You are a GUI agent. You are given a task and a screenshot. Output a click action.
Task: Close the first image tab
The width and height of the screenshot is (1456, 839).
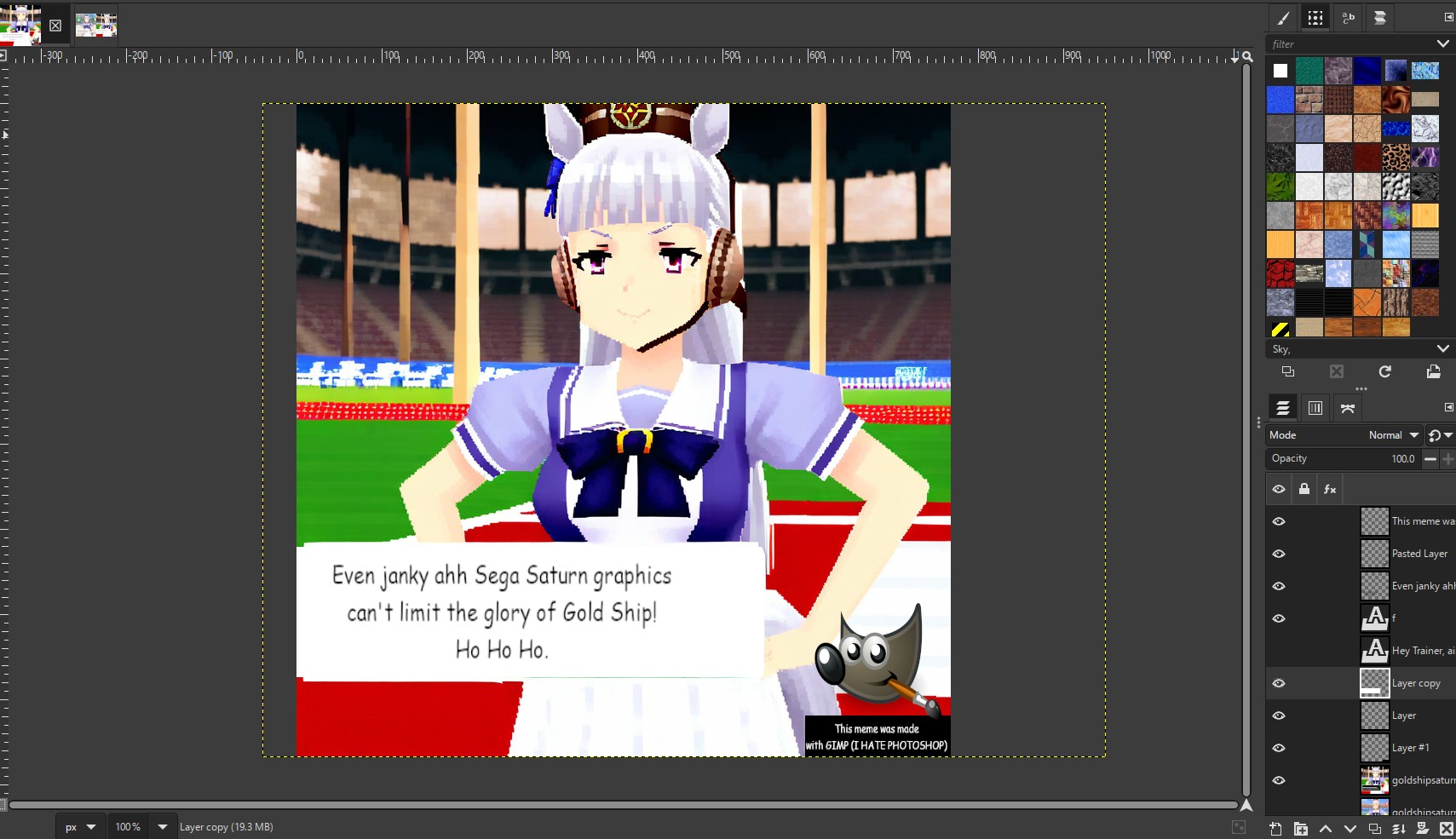click(x=55, y=26)
